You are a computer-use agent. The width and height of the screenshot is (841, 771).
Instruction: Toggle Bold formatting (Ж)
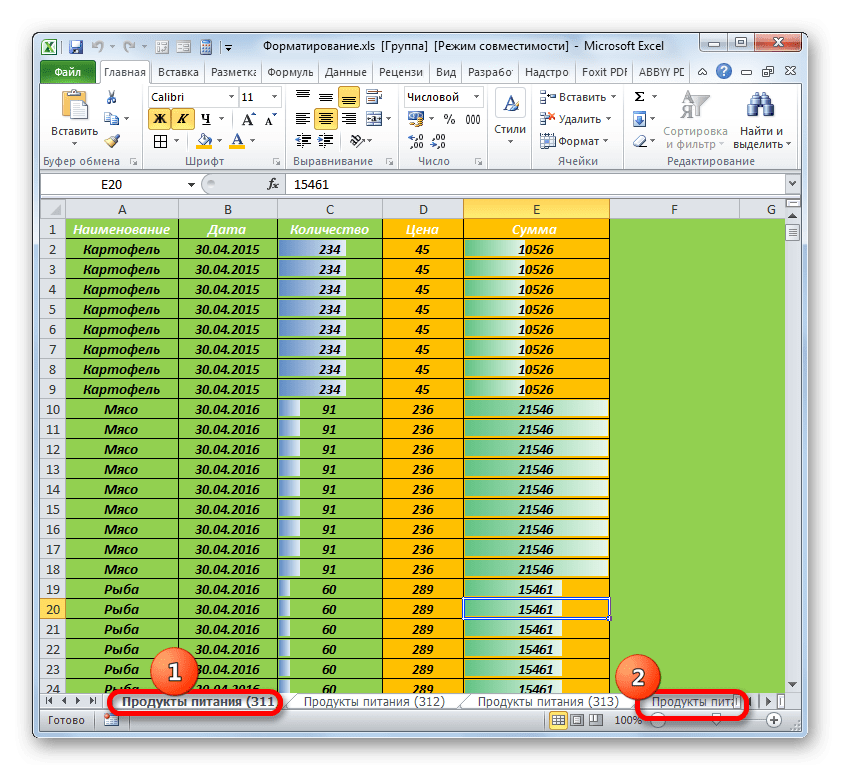coord(160,119)
